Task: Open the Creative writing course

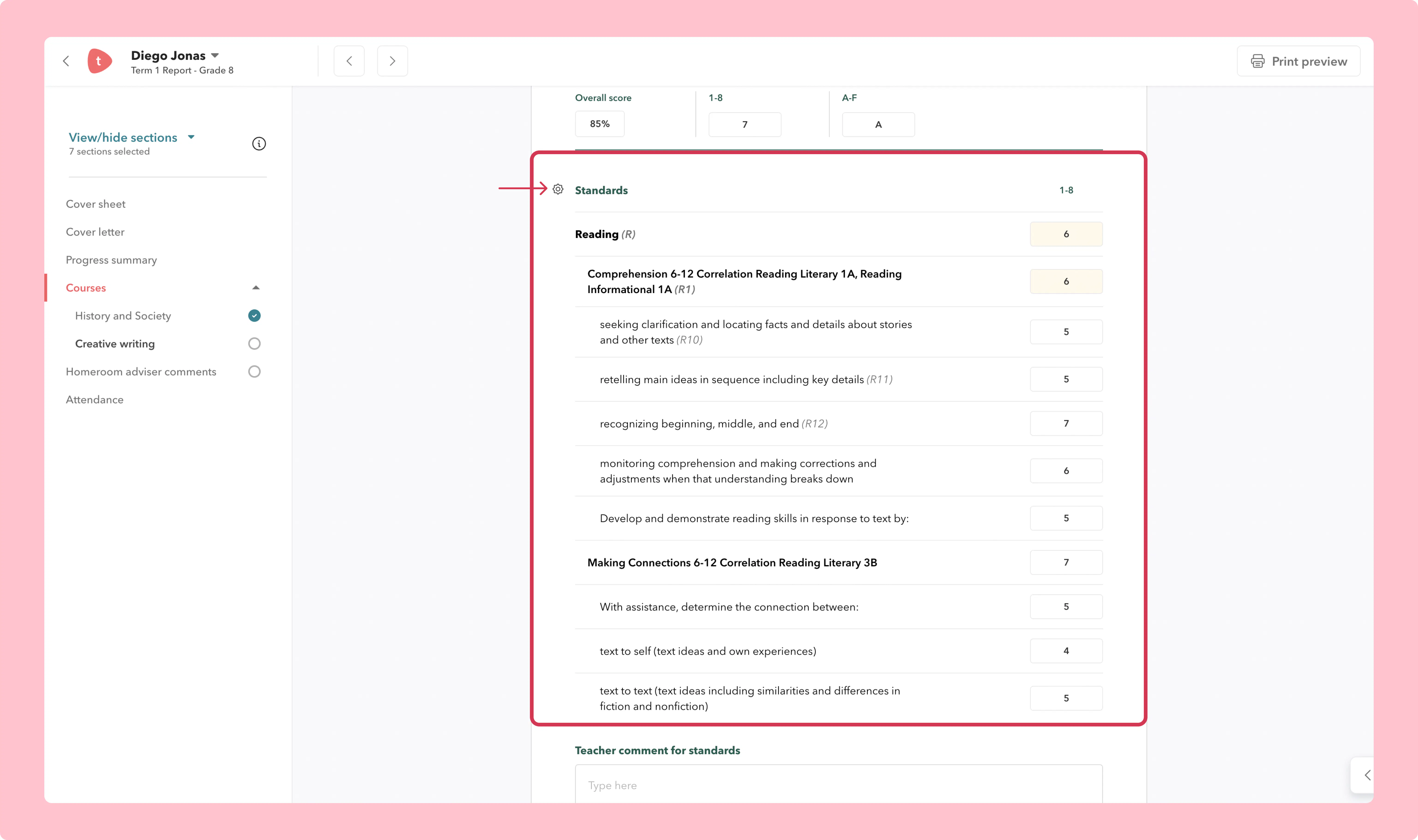Action: point(115,344)
